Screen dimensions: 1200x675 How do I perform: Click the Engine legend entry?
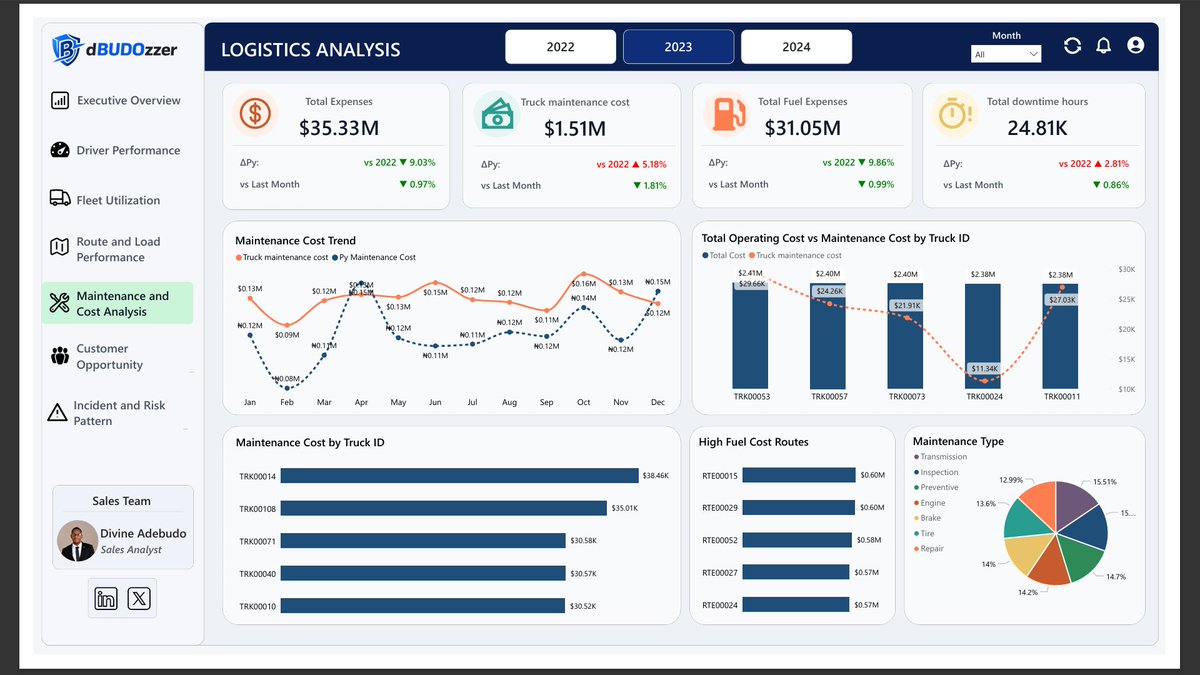point(929,503)
